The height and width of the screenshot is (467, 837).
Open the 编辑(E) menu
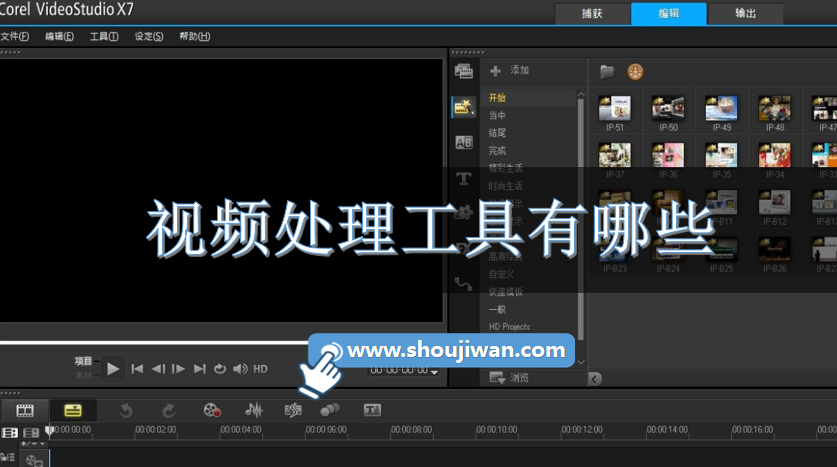point(59,36)
